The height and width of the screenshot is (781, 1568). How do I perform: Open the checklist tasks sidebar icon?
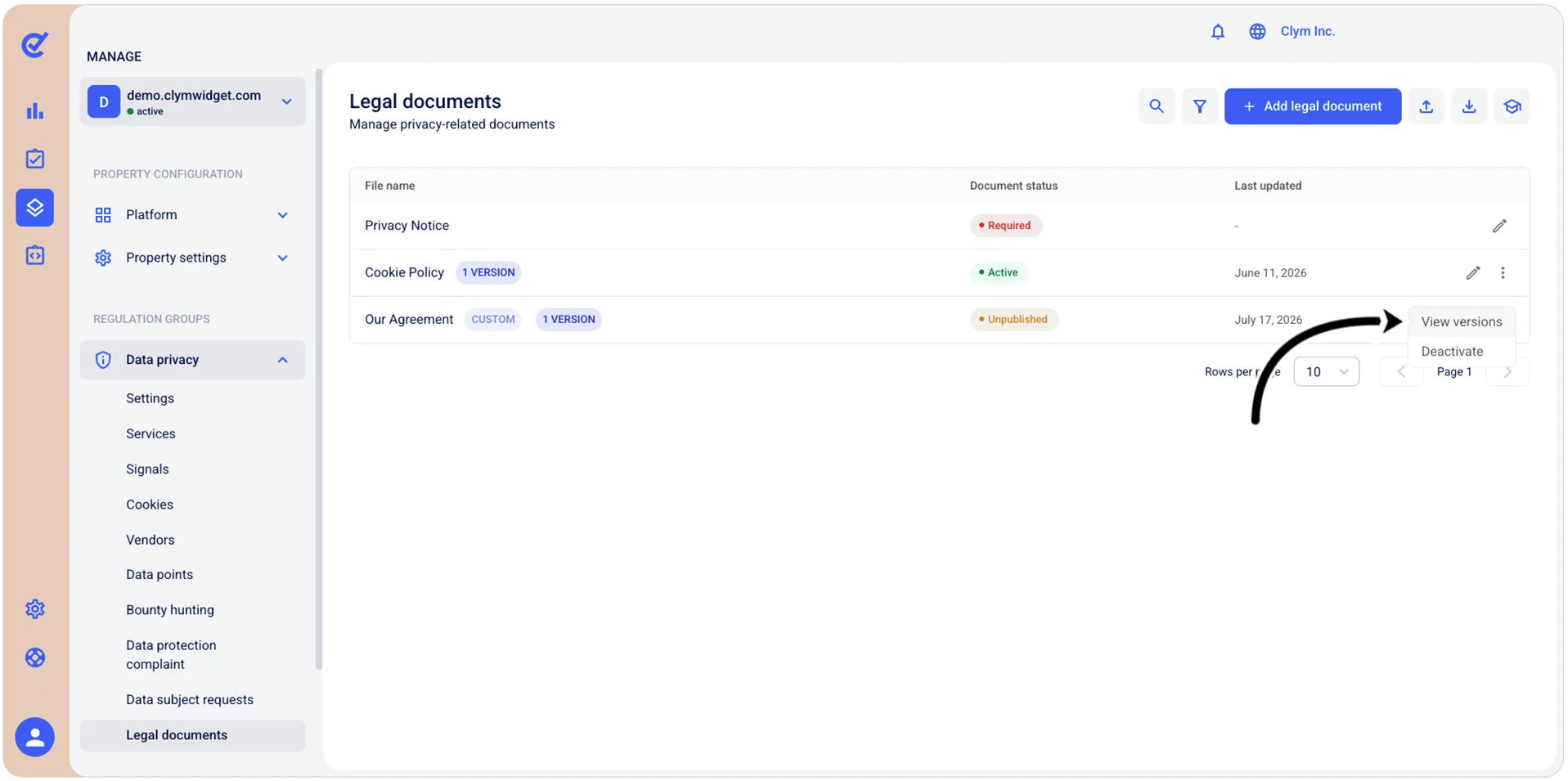click(34, 159)
